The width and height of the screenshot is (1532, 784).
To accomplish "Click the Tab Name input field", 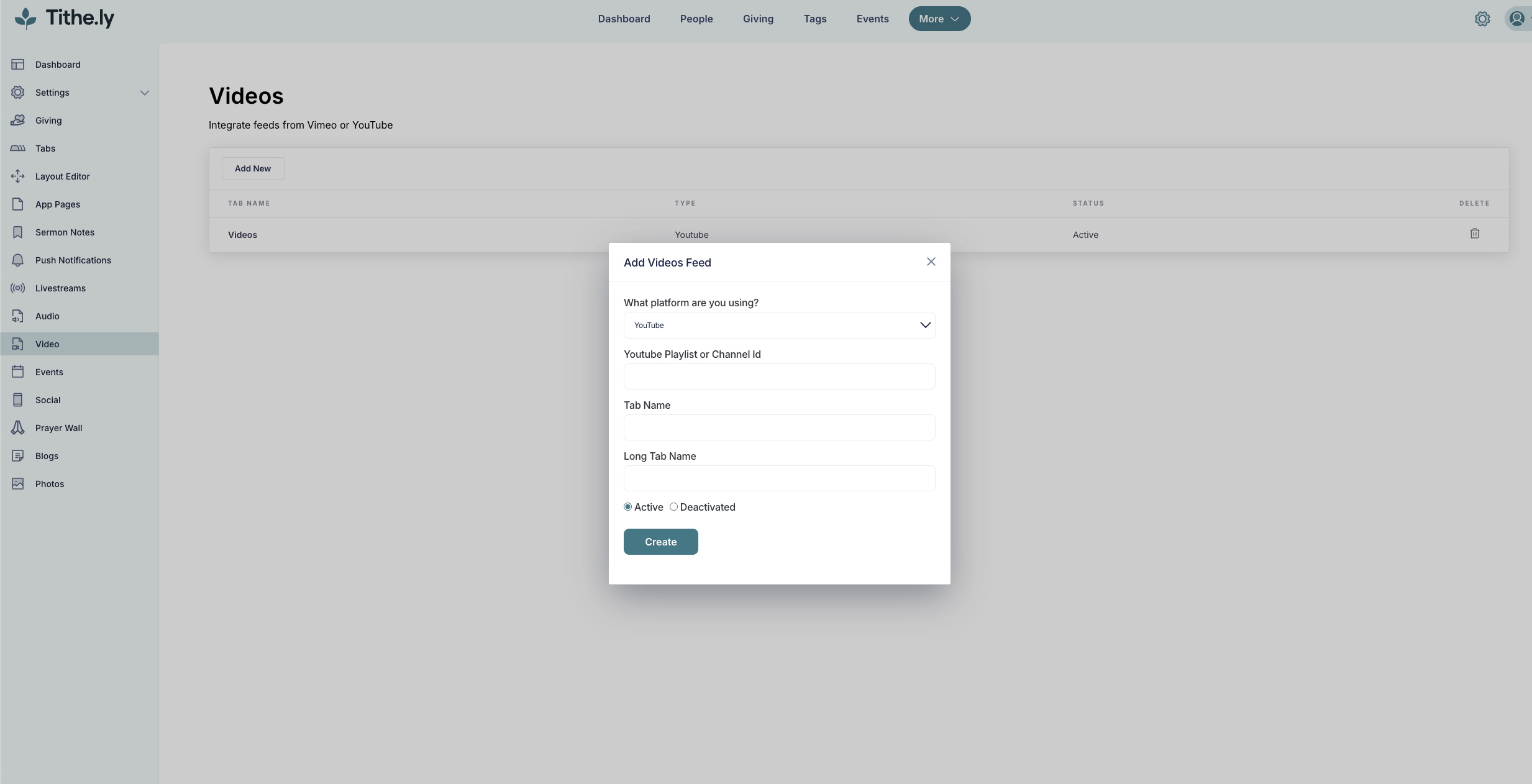I will click(778, 427).
